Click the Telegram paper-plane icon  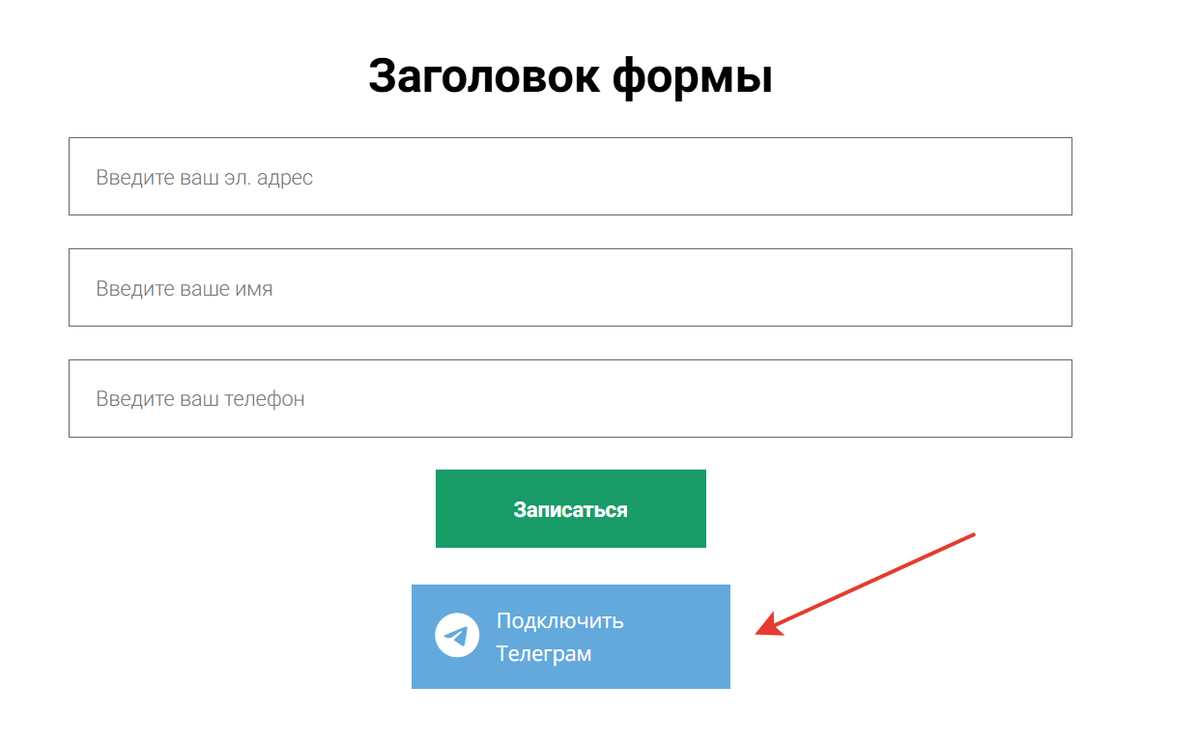pos(457,636)
